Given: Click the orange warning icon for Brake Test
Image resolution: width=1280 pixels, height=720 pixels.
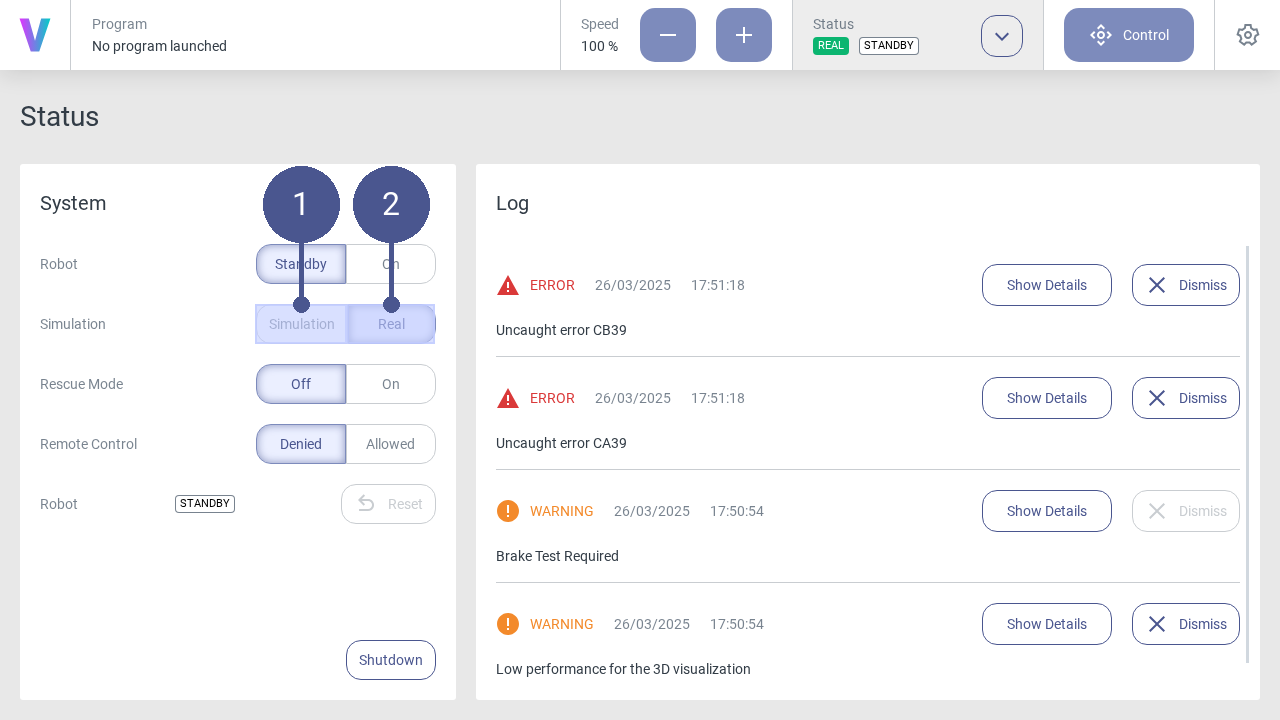Looking at the screenshot, I should click(x=508, y=511).
